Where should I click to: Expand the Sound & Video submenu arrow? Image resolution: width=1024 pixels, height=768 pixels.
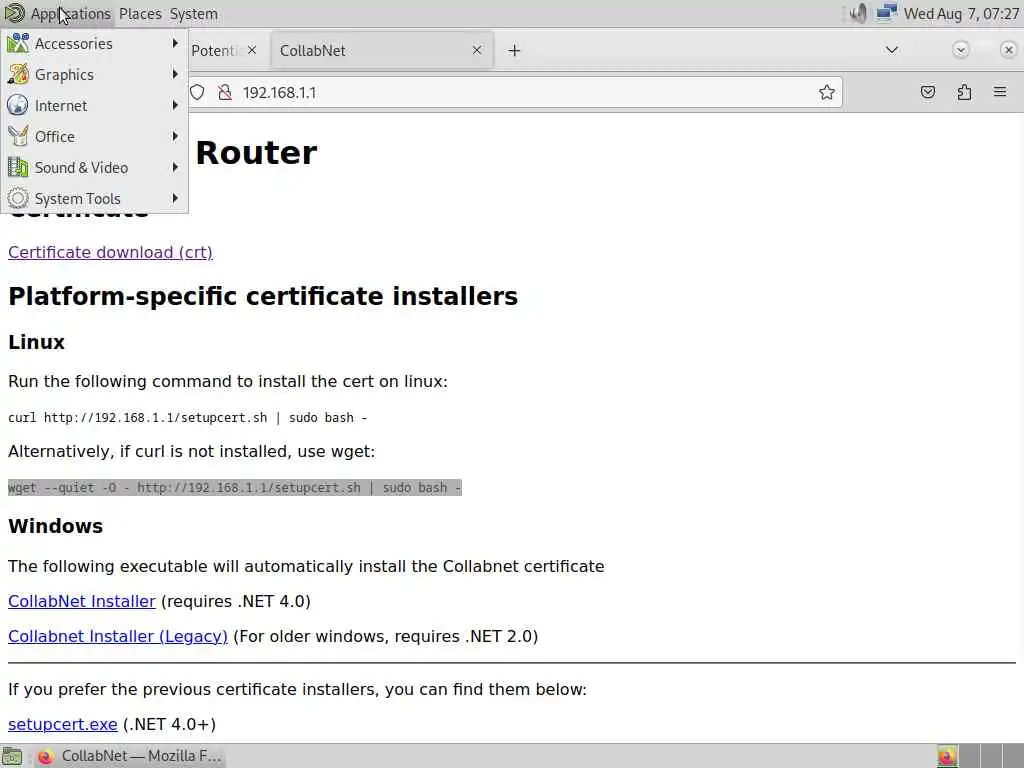pos(175,167)
